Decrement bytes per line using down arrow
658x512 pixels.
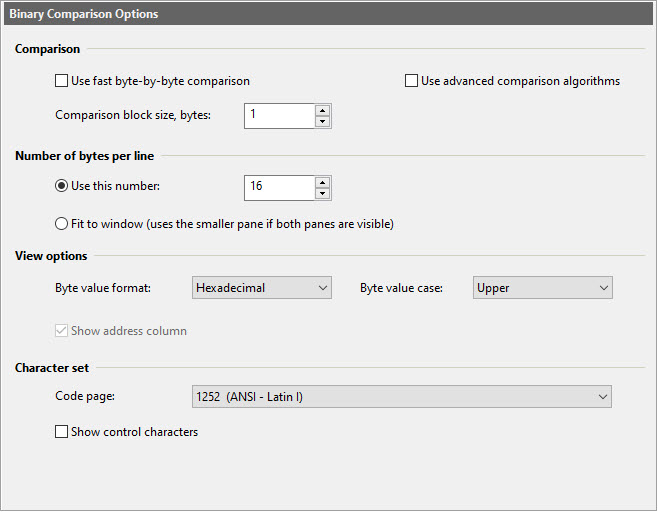click(322, 194)
